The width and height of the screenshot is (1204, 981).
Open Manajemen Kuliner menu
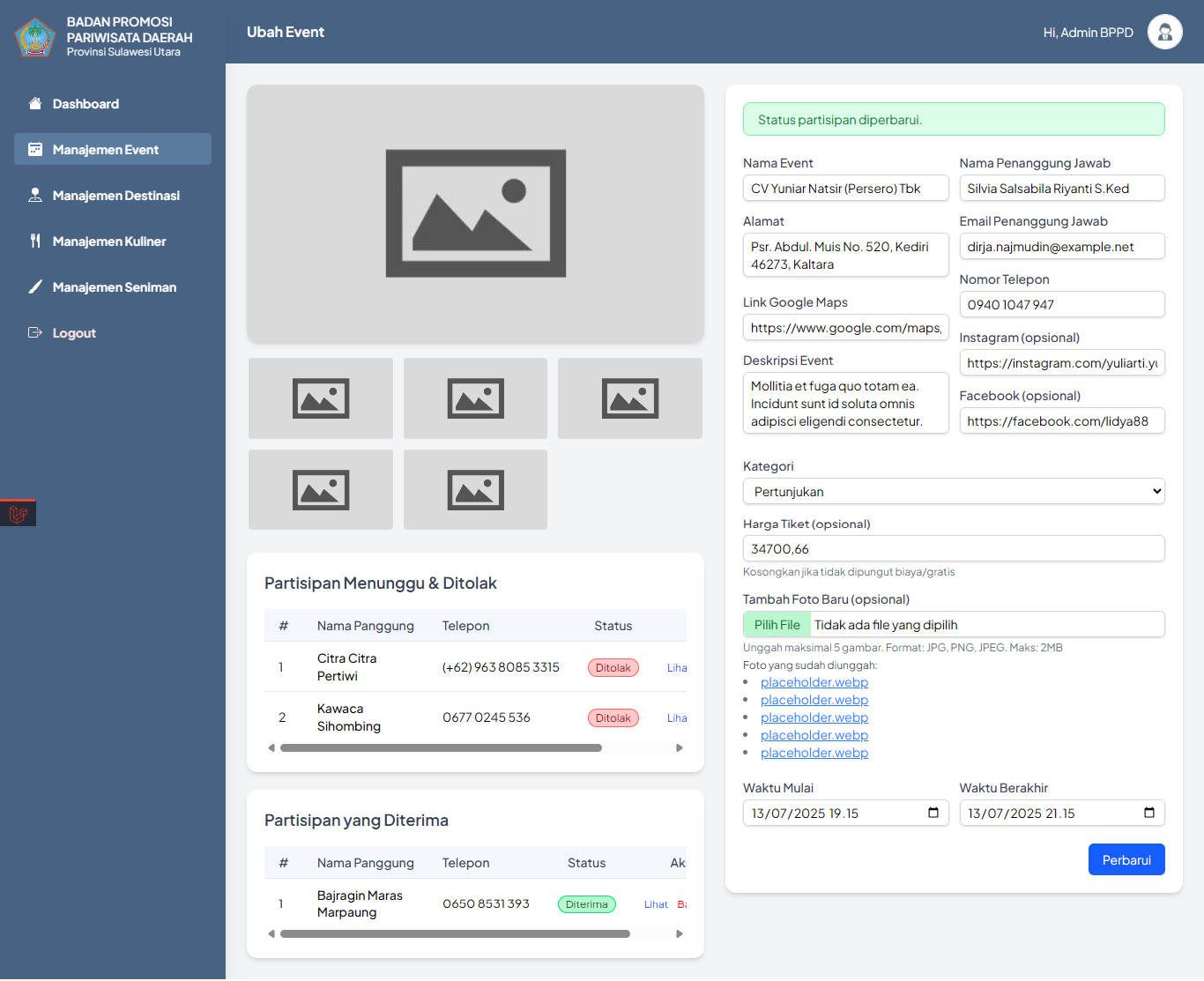tap(113, 241)
